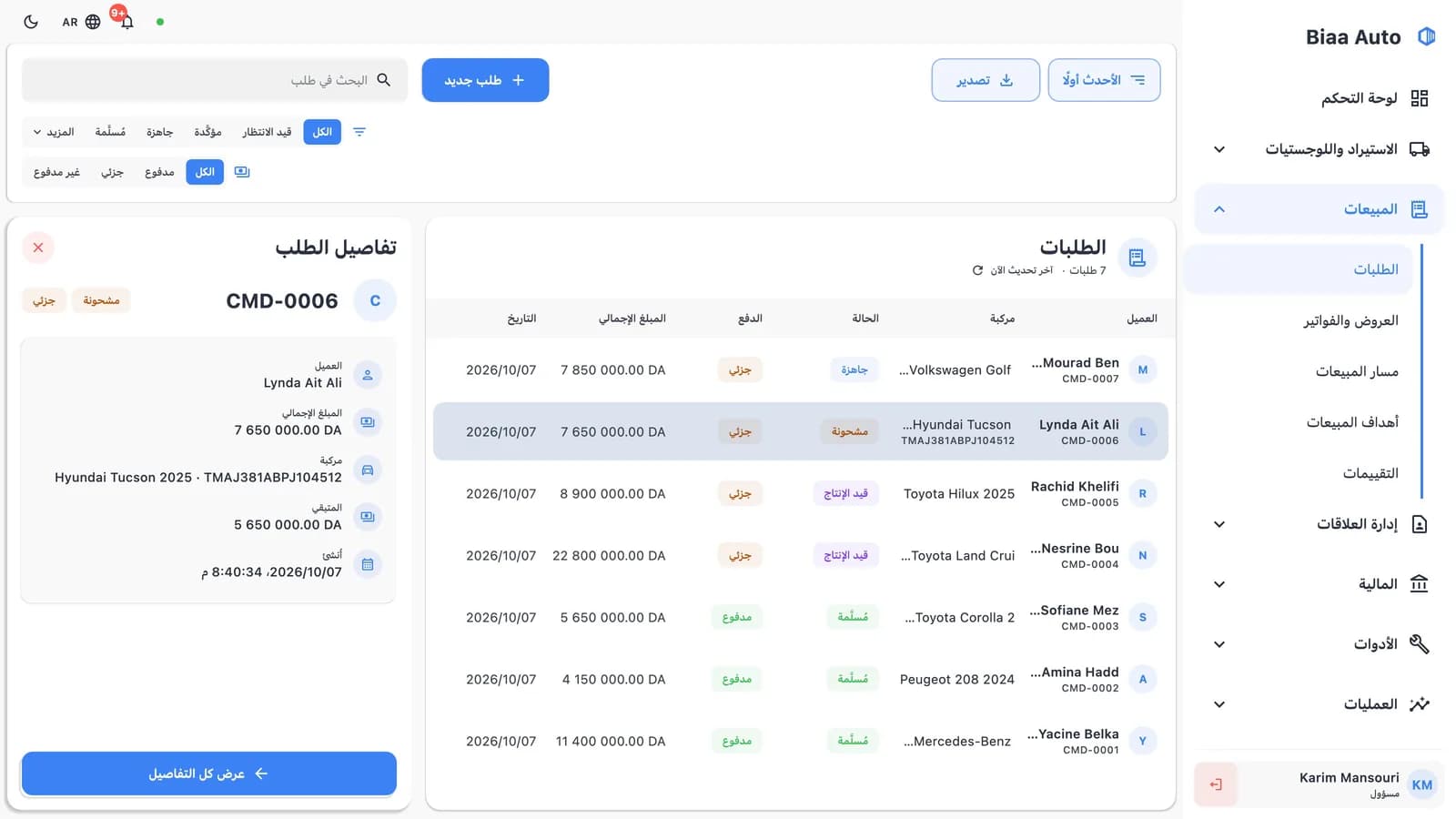1456x819 pixels.
Task: Click the payment filter cash icon
Action: point(242,172)
